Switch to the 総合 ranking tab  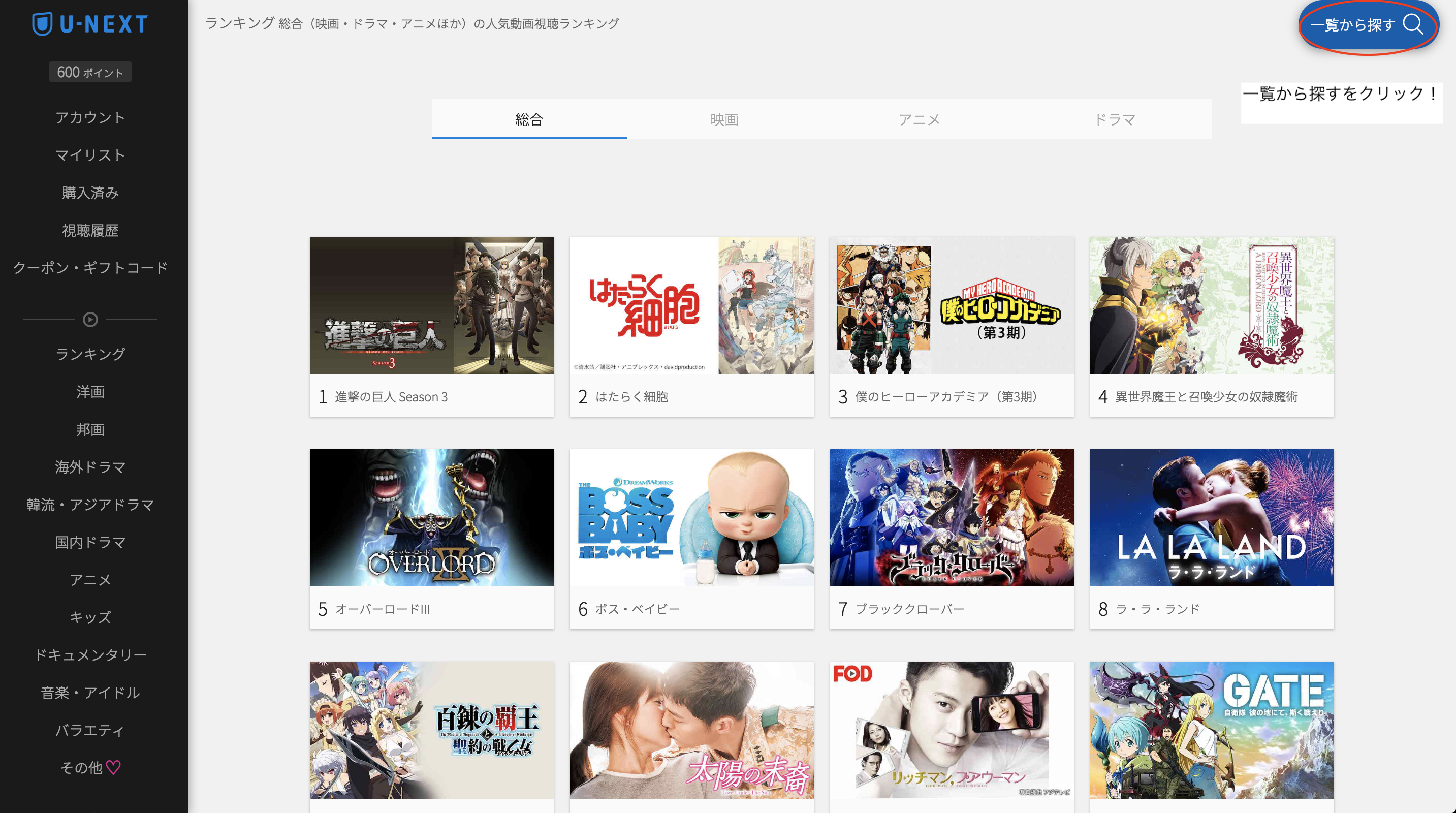(529, 119)
